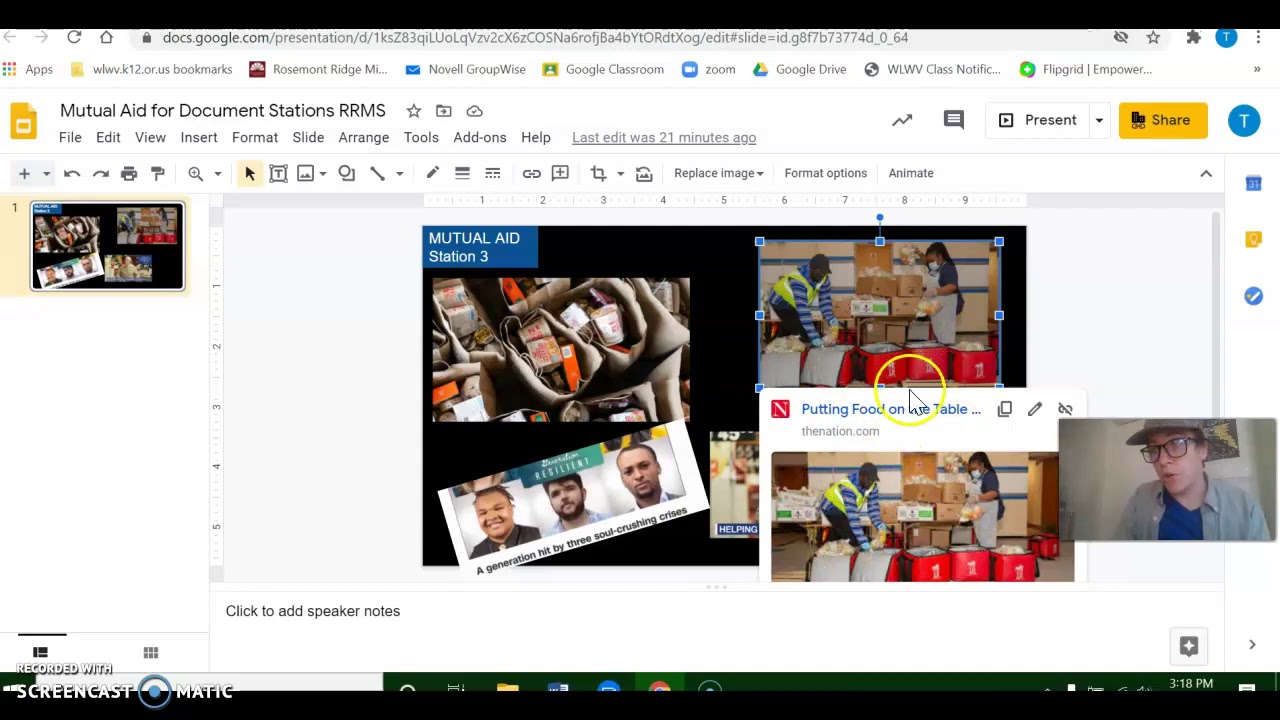Open the Add-ons menu
The width and height of the screenshot is (1280, 720).
click(480, 137)
